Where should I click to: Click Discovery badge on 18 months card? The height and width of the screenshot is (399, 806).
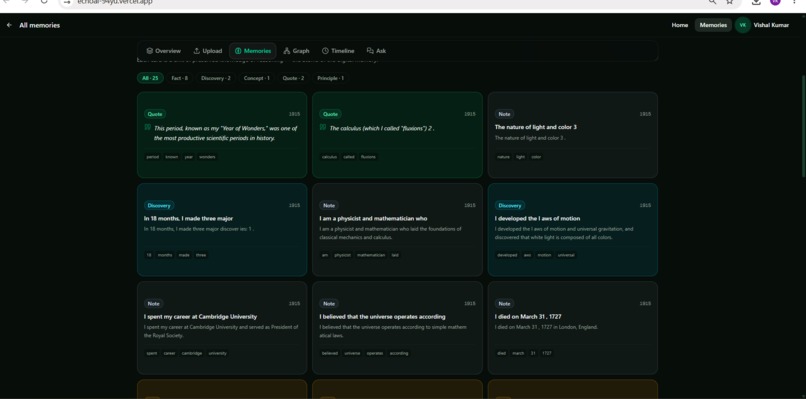pos(159,206)
